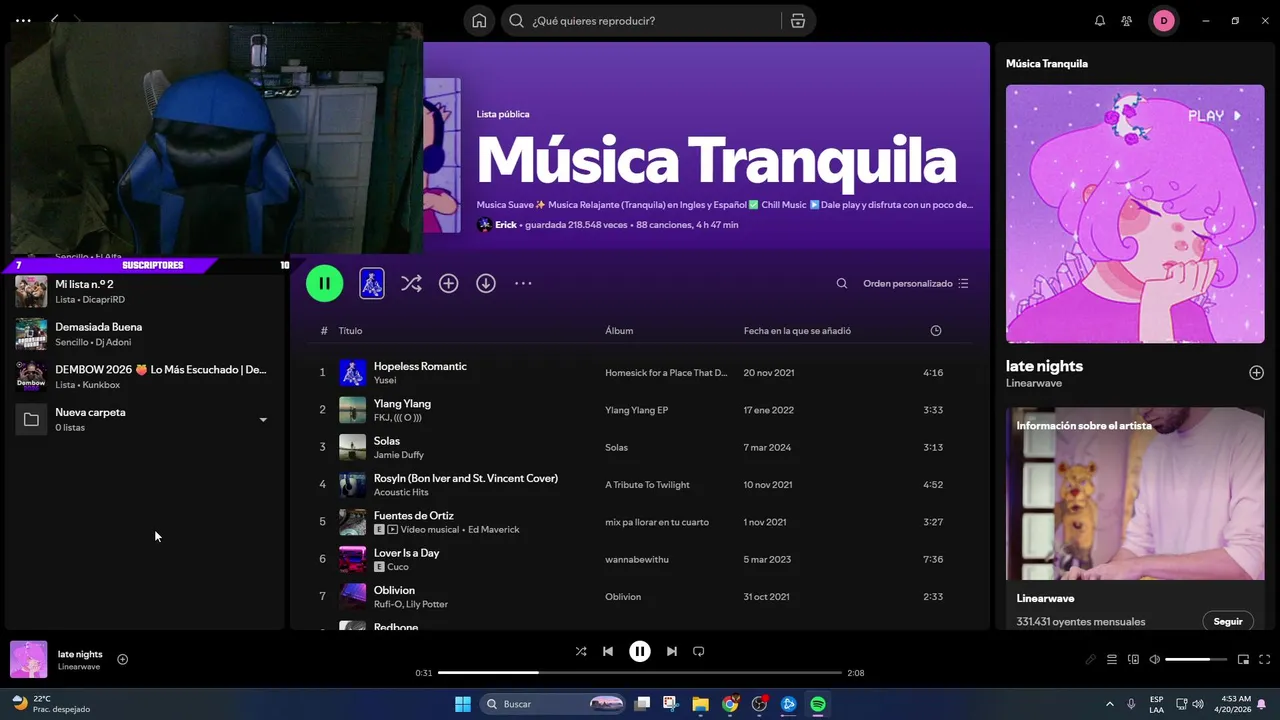Pause playback in the bottom player
The image size is (1280, 720).
point(640,651)
